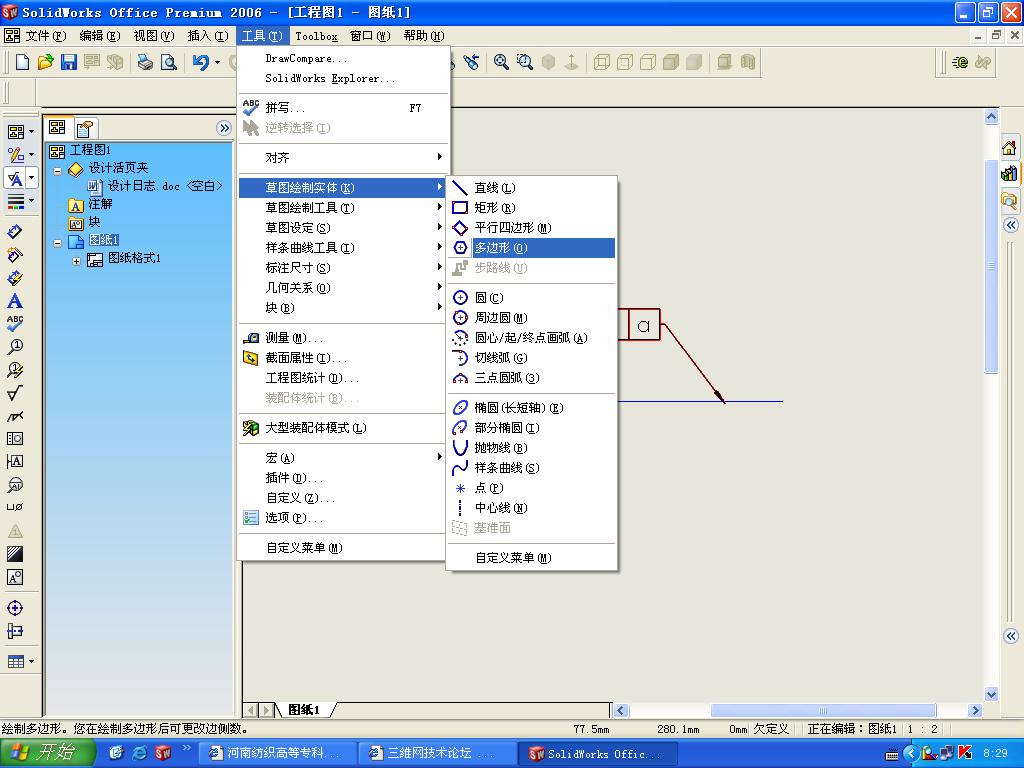Screen dimensions: 1024x768
Task: Click 插件 add-ins menu entry
Action: 344,478
